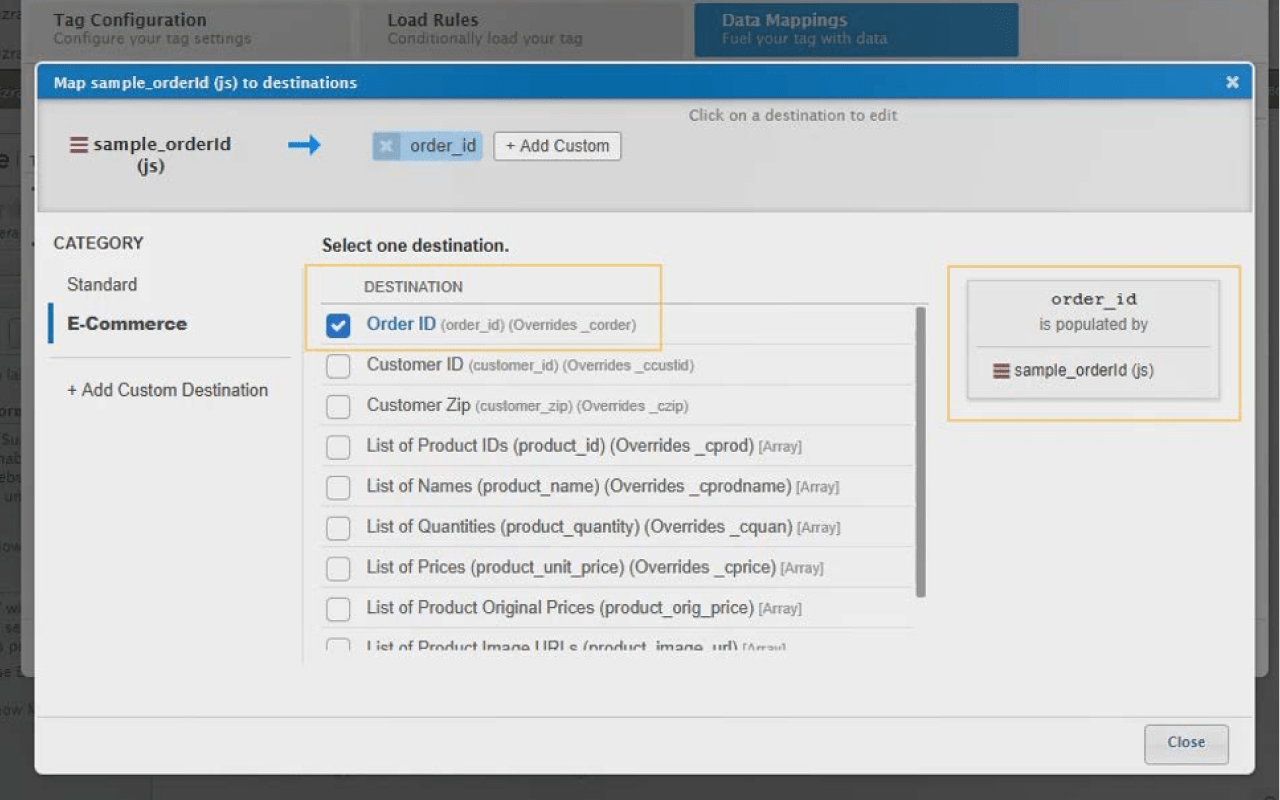Close the mapping dialog with the X icon
The height and width of the screenshot is (800, 1280).
(x=1232, y=82)
